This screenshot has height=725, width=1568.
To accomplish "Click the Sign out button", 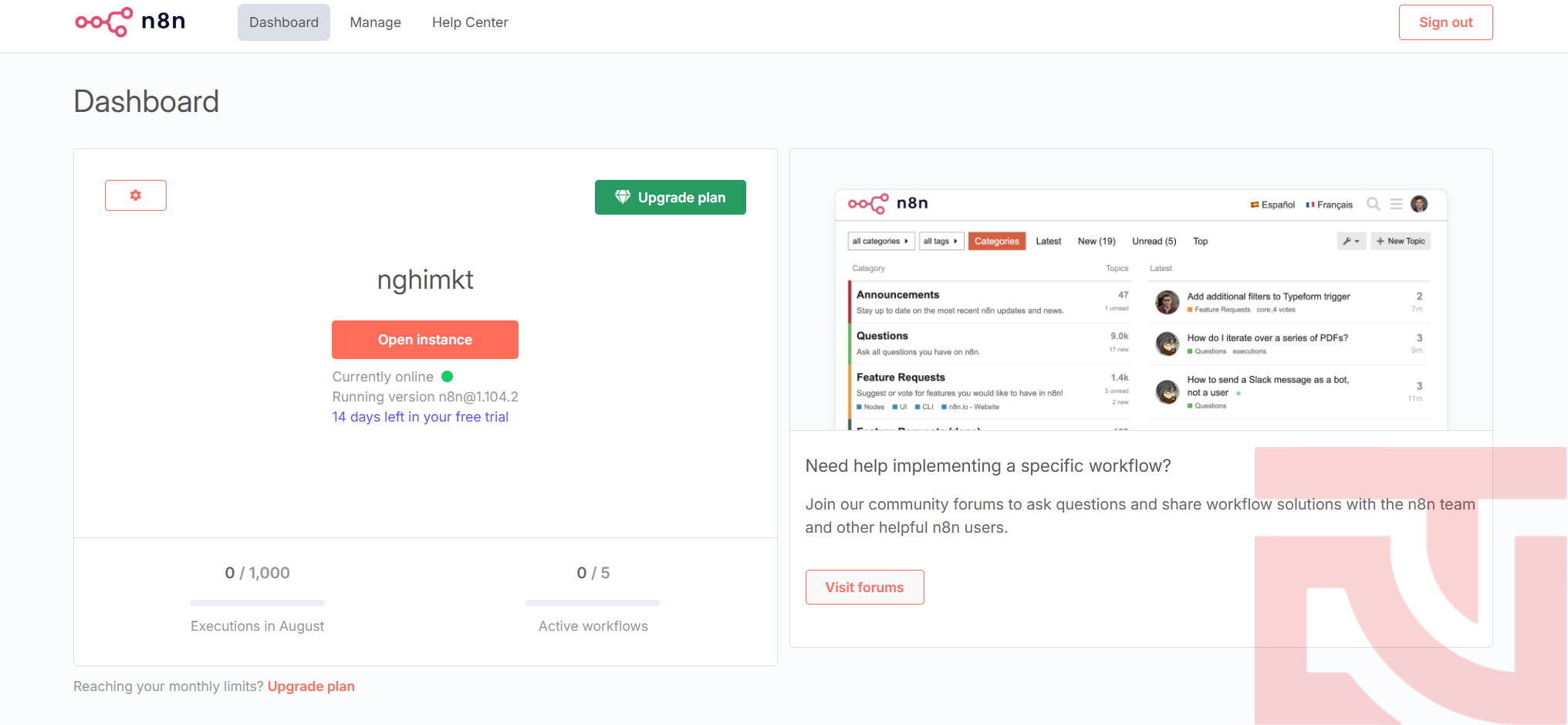I will click(x=1445, y=22).
